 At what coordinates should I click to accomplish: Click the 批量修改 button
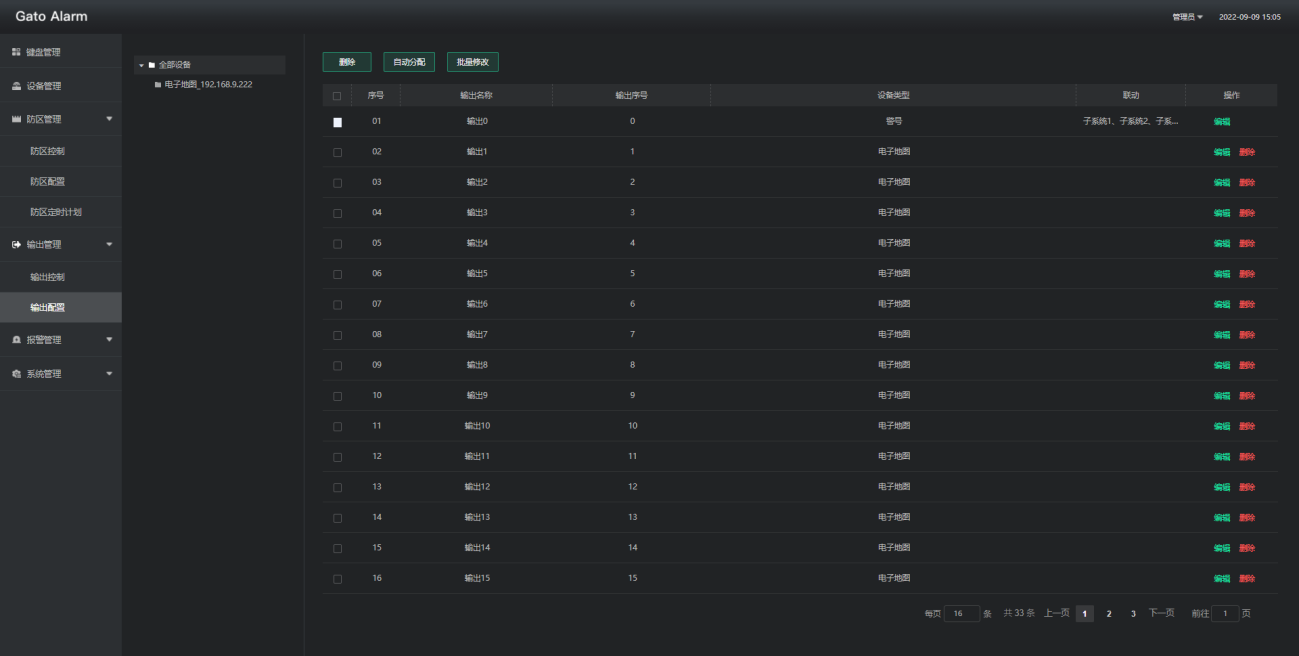pos(473,62)
